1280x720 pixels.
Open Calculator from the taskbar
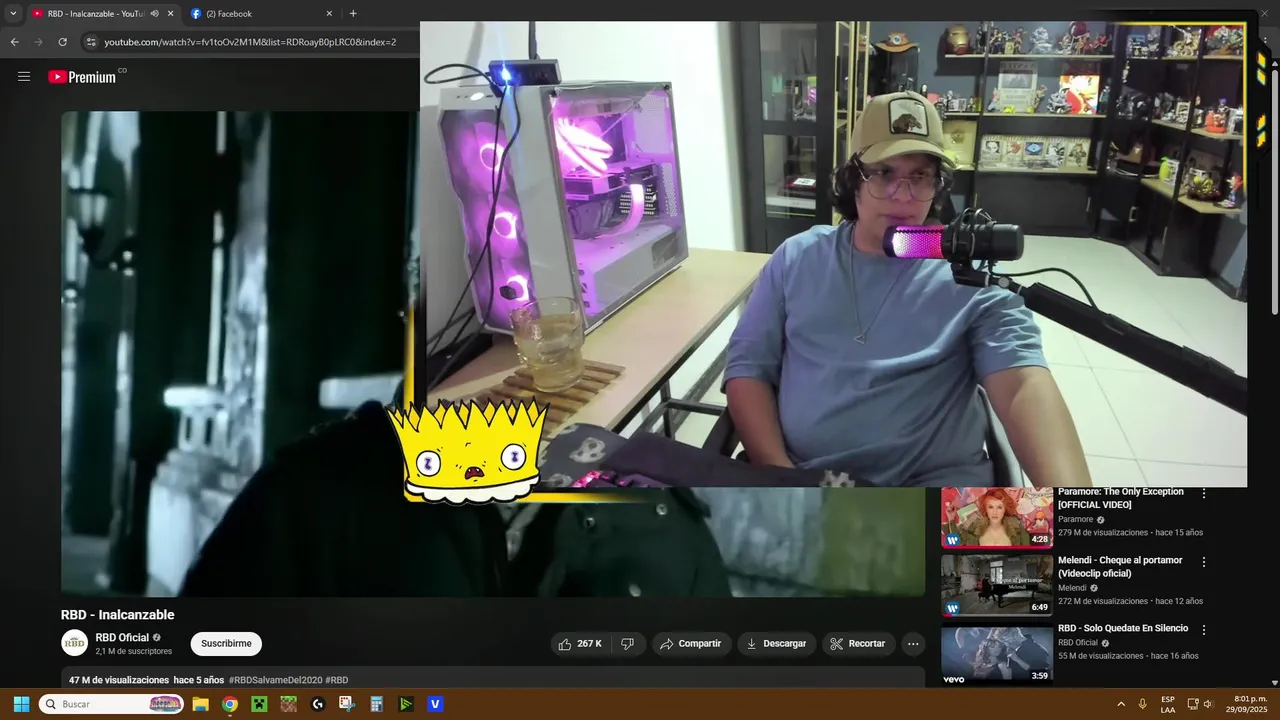pos(376,704)
